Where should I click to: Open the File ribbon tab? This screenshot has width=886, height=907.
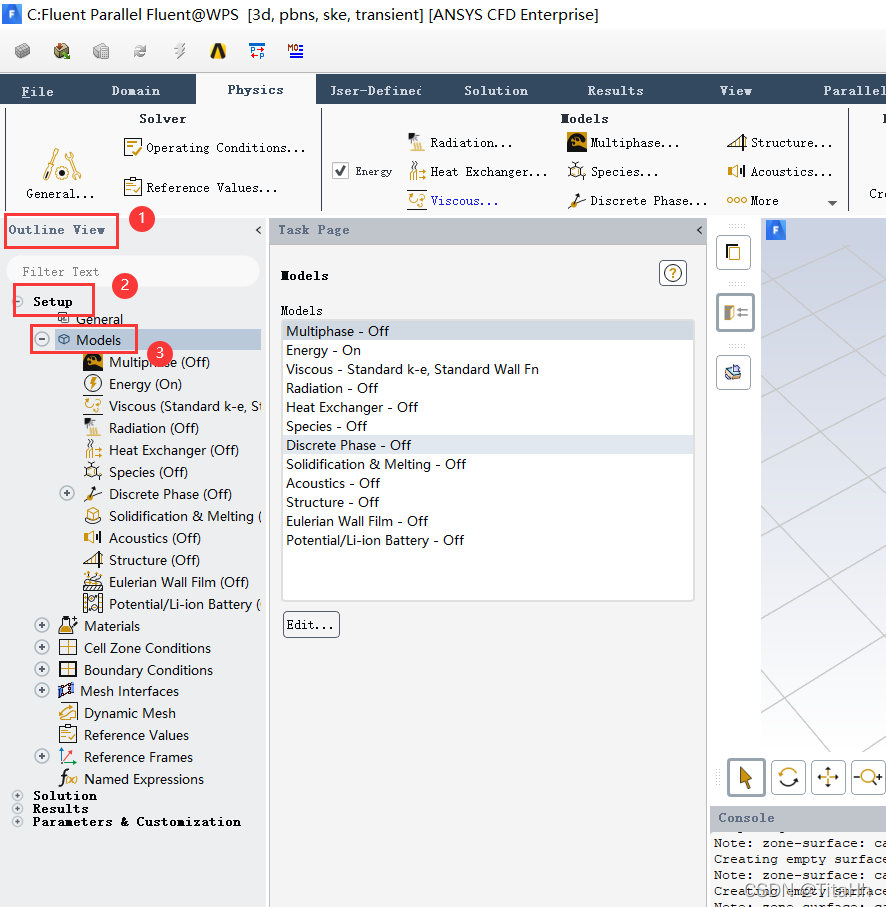(38, 91)
